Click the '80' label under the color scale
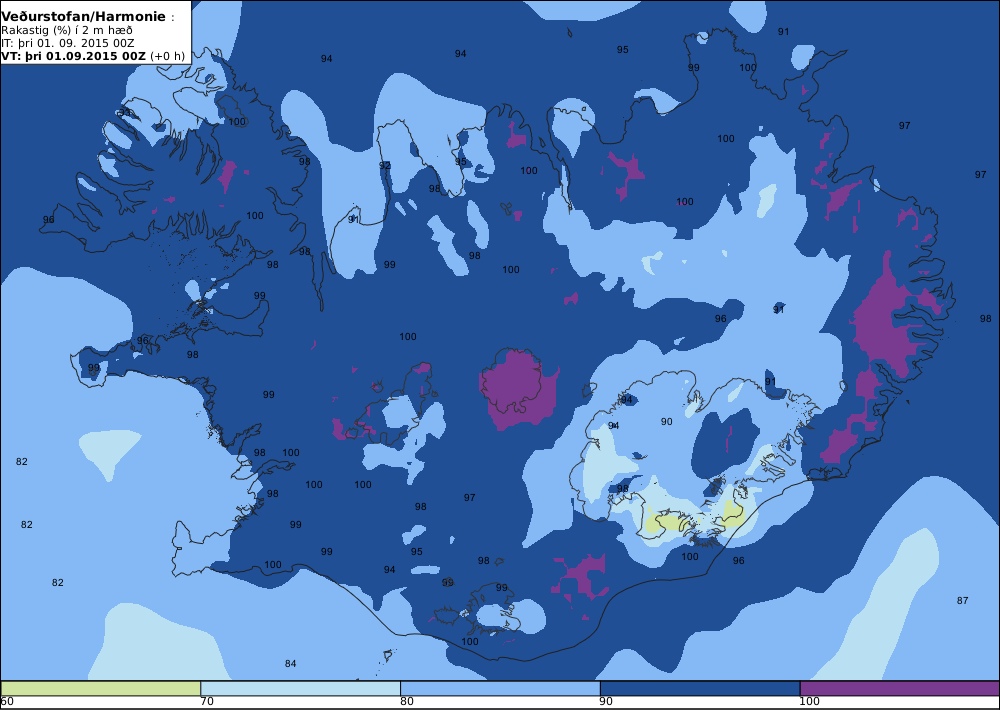 pos(407,702)
